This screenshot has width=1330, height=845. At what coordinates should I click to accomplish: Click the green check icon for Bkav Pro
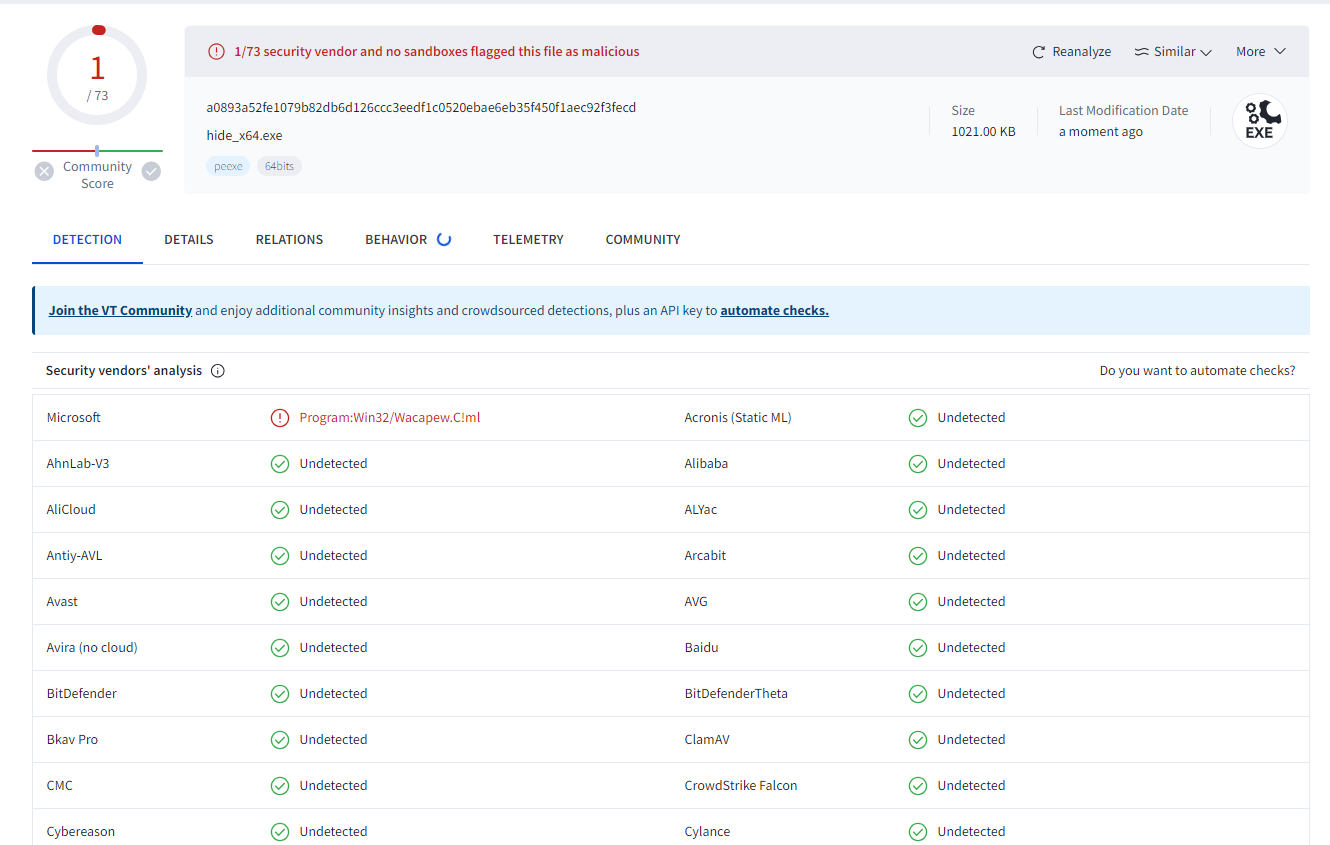280,740
